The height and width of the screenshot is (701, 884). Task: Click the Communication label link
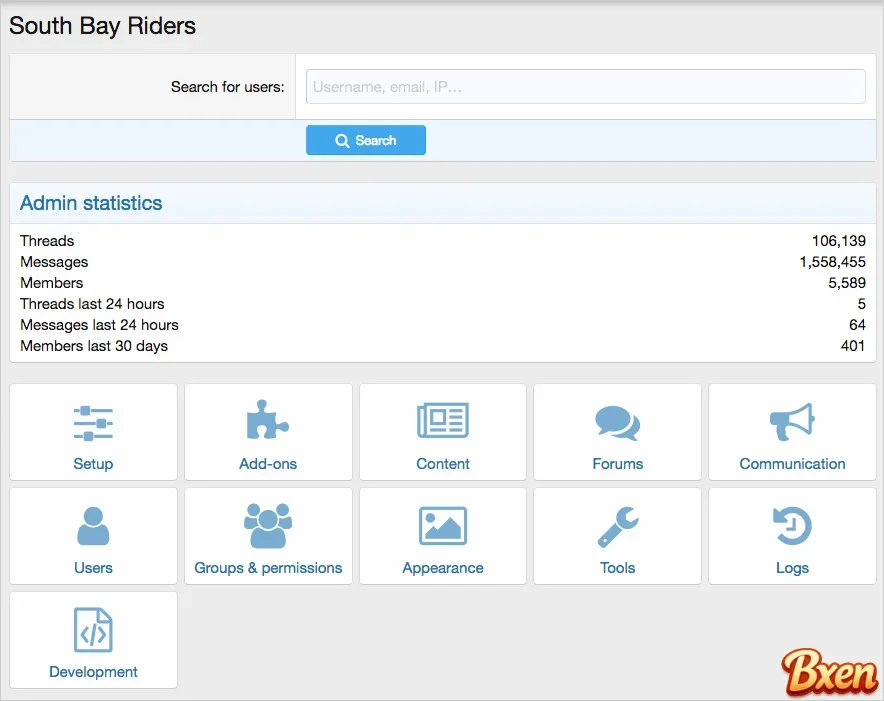tap(792, 464)
